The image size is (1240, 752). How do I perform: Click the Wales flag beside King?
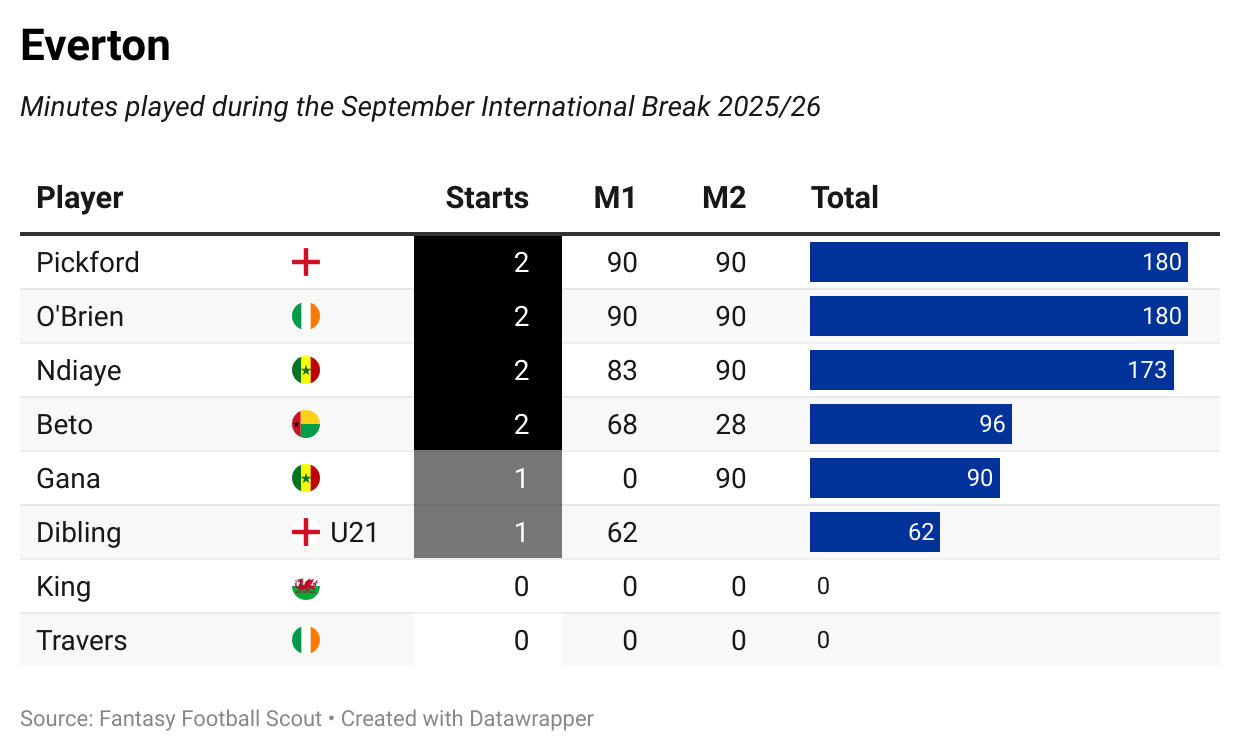(305, 587)
